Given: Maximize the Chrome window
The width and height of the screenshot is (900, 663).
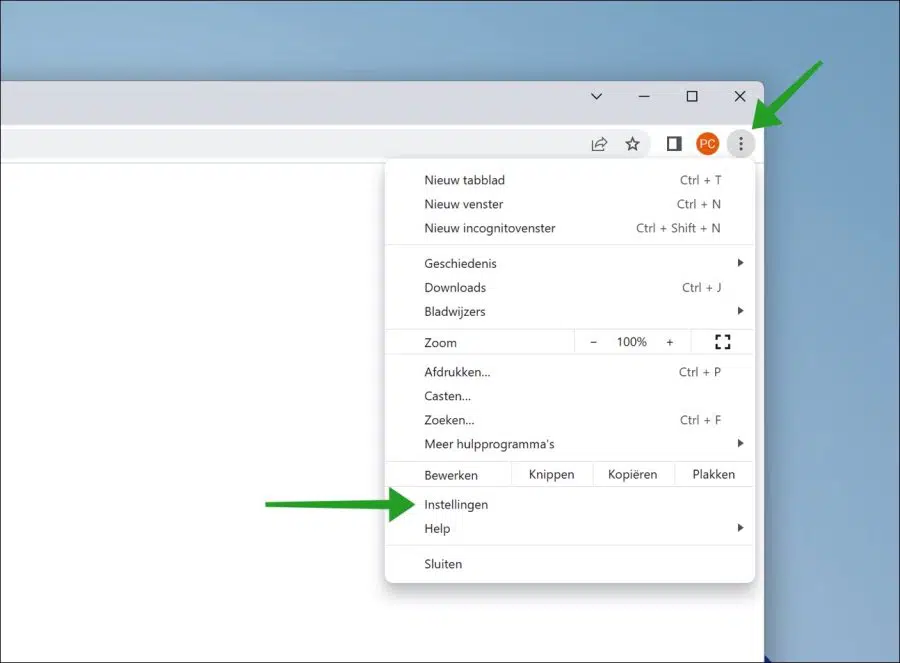Looking at the screenshot, I should pos(692,96).
